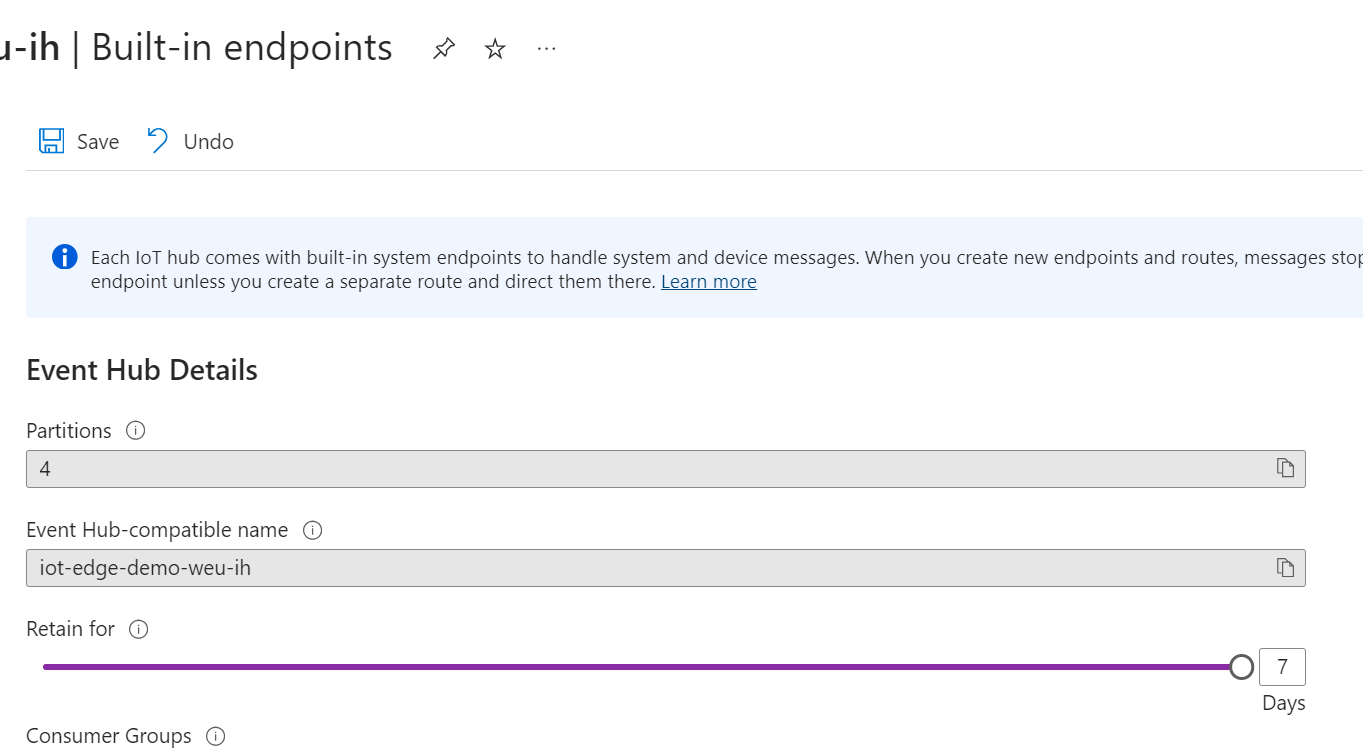Click the Partitions value field
Screen dimensions: 1363x752
(x=600, y=467)
